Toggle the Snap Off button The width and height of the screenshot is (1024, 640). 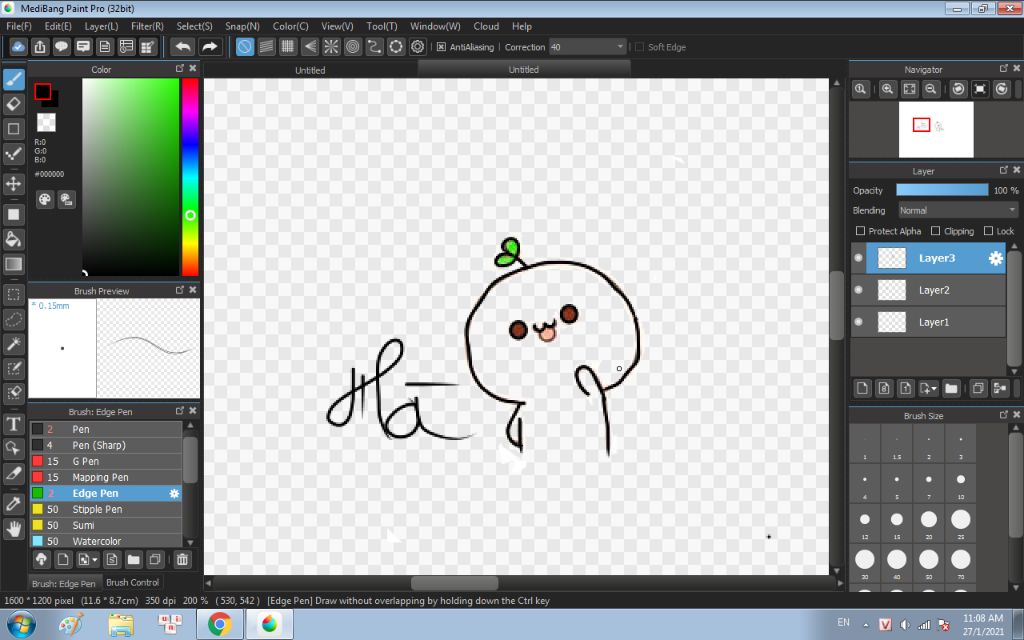coord(245,47)
